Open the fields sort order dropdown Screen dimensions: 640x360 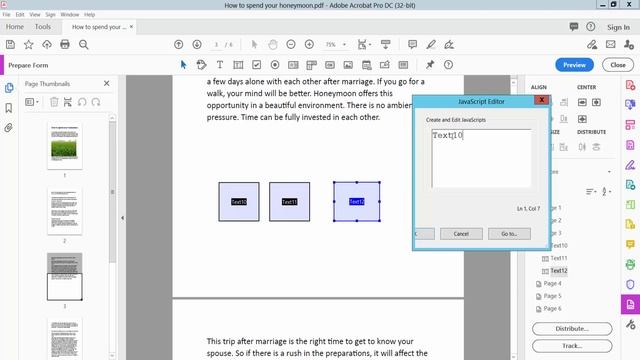591,191
